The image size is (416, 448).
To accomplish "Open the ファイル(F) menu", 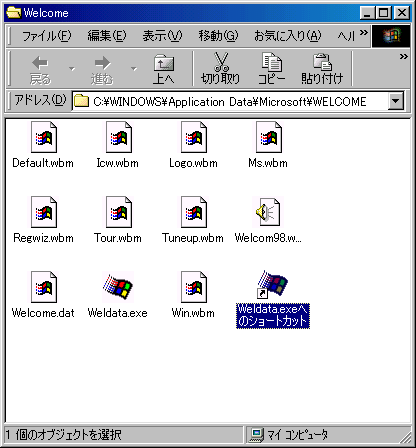I will (47, 35).
